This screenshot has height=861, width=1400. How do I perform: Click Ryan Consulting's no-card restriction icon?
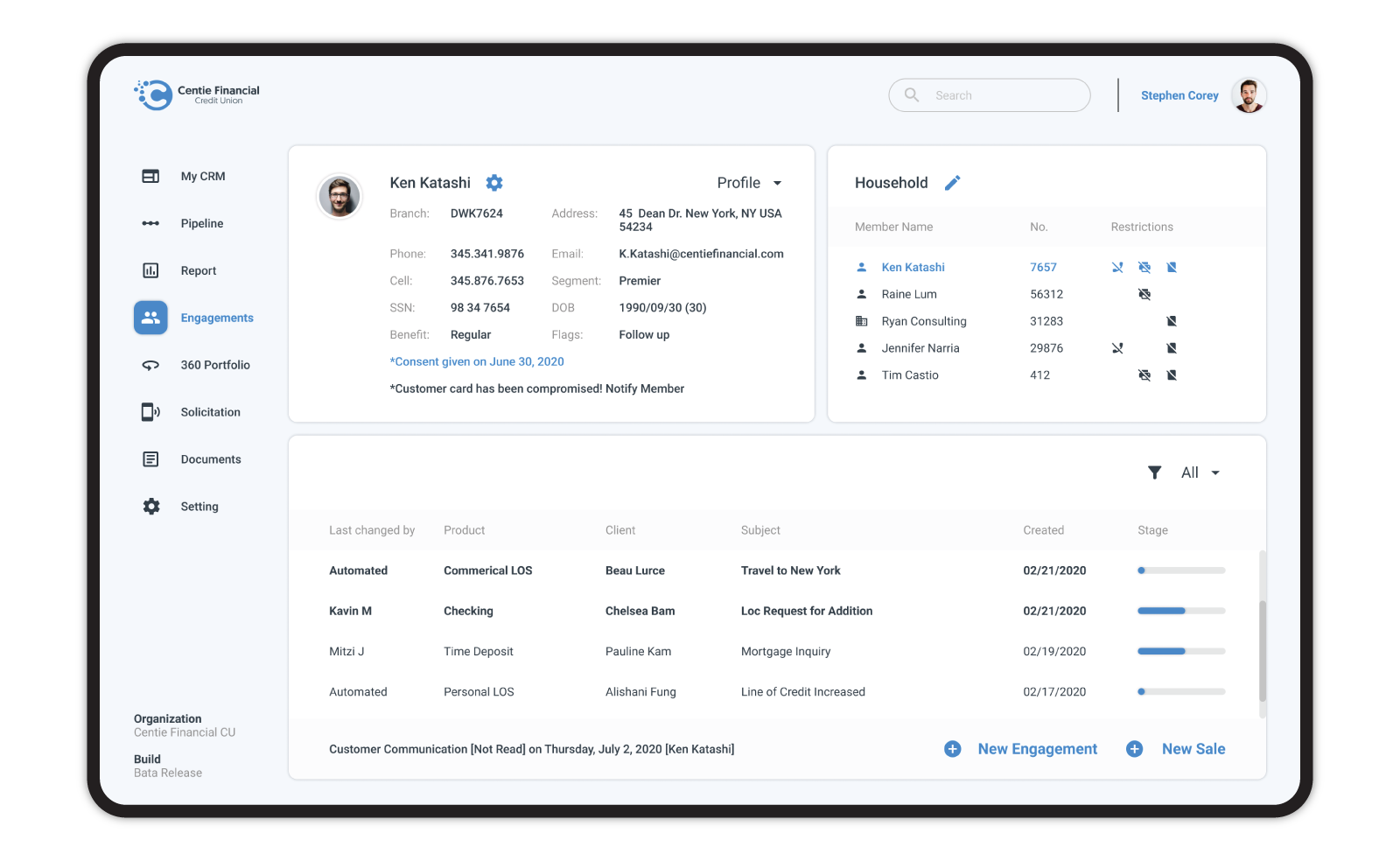(1172, 321)
